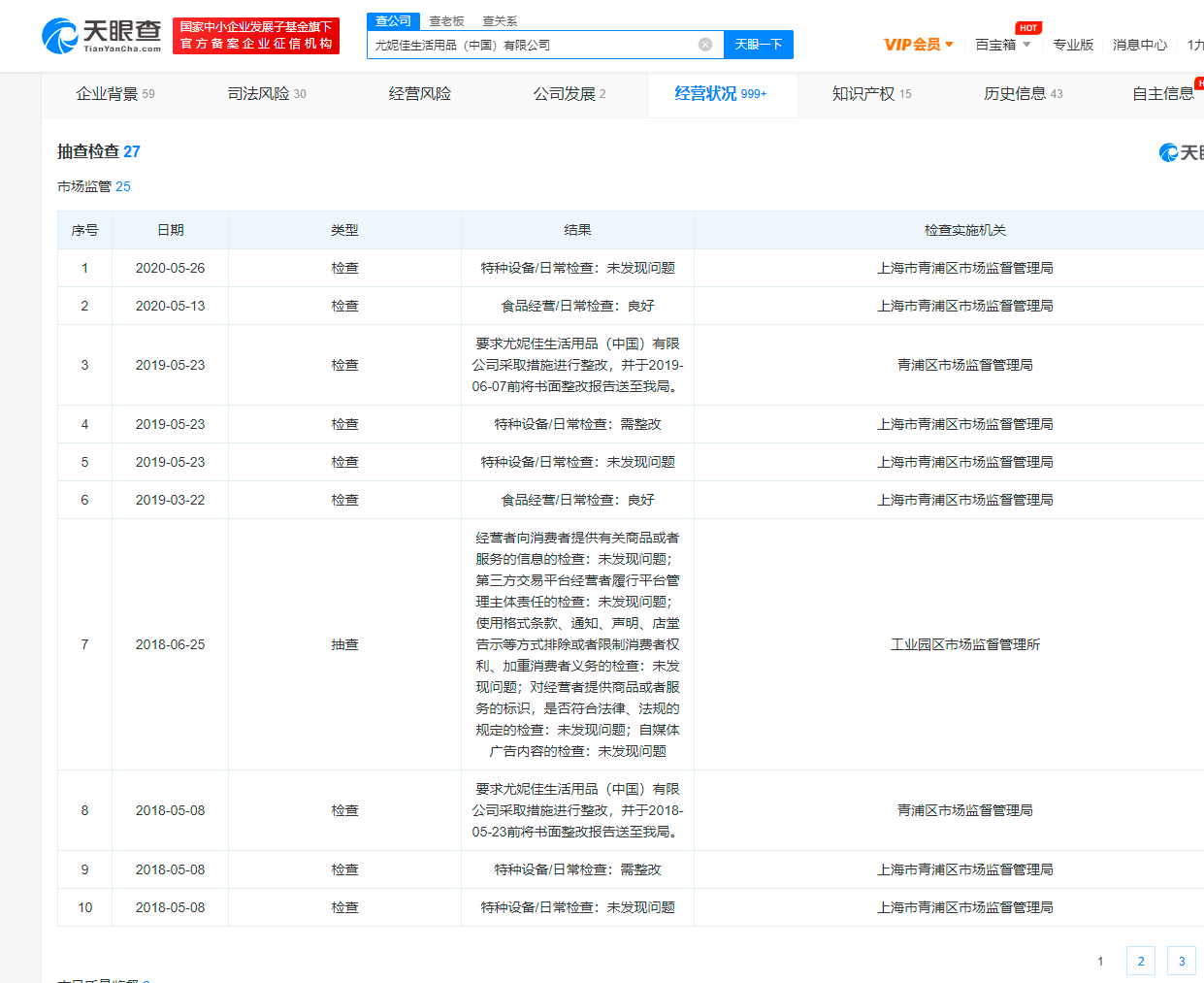
Task: Click the 国家中小企业发展子基金 red banner
Action: 256,36
